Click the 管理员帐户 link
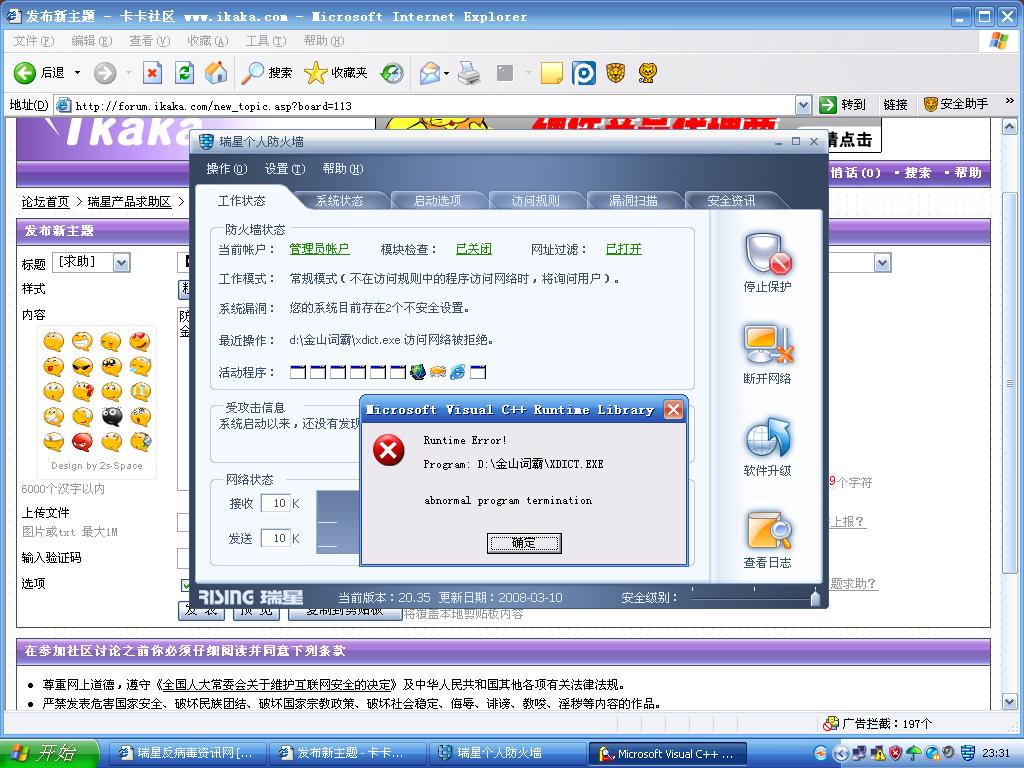 (319, 249)
